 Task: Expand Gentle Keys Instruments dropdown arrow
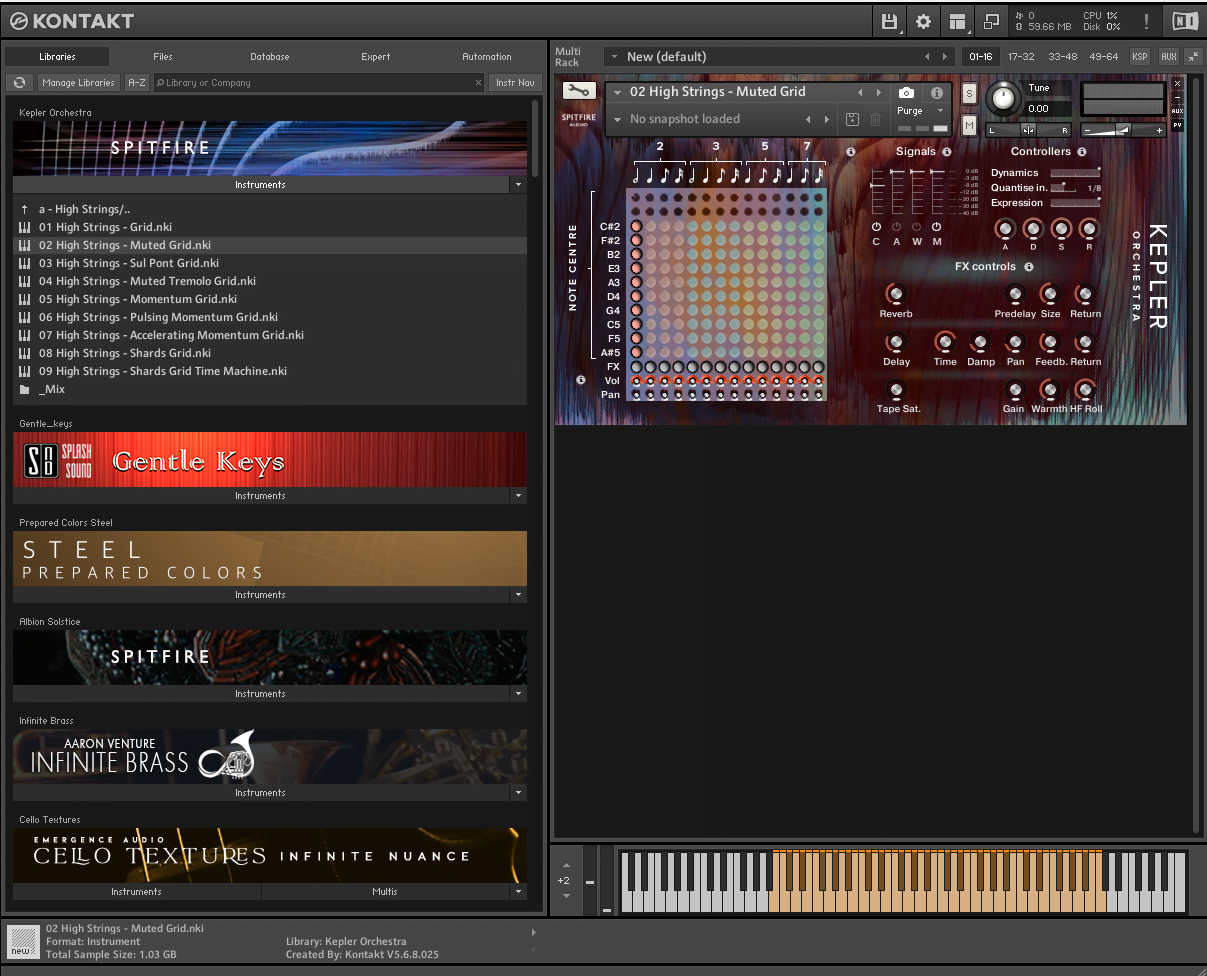point(518,496)
